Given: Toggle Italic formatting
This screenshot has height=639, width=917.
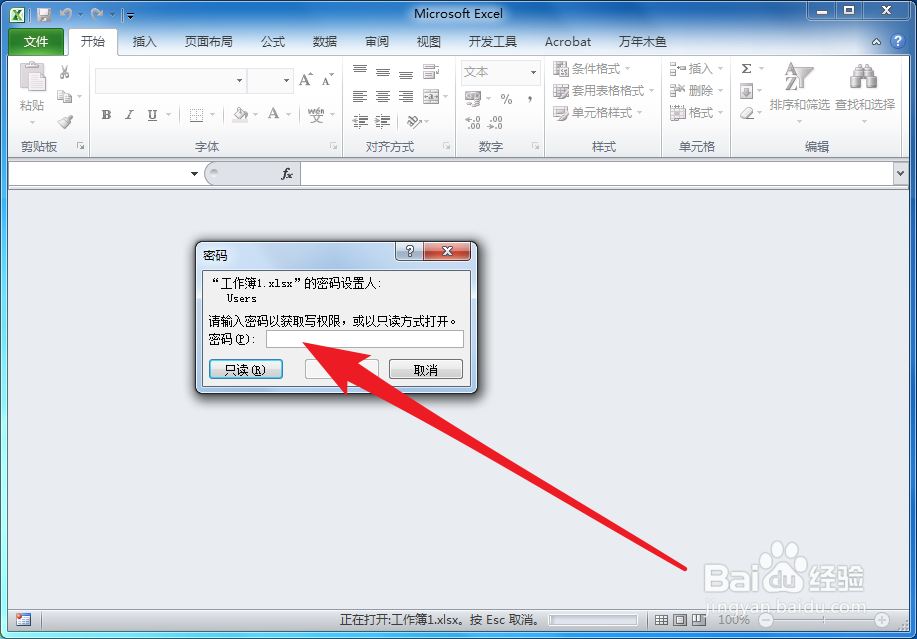Looking at the screenshot, I should click(x=127, y=114).
